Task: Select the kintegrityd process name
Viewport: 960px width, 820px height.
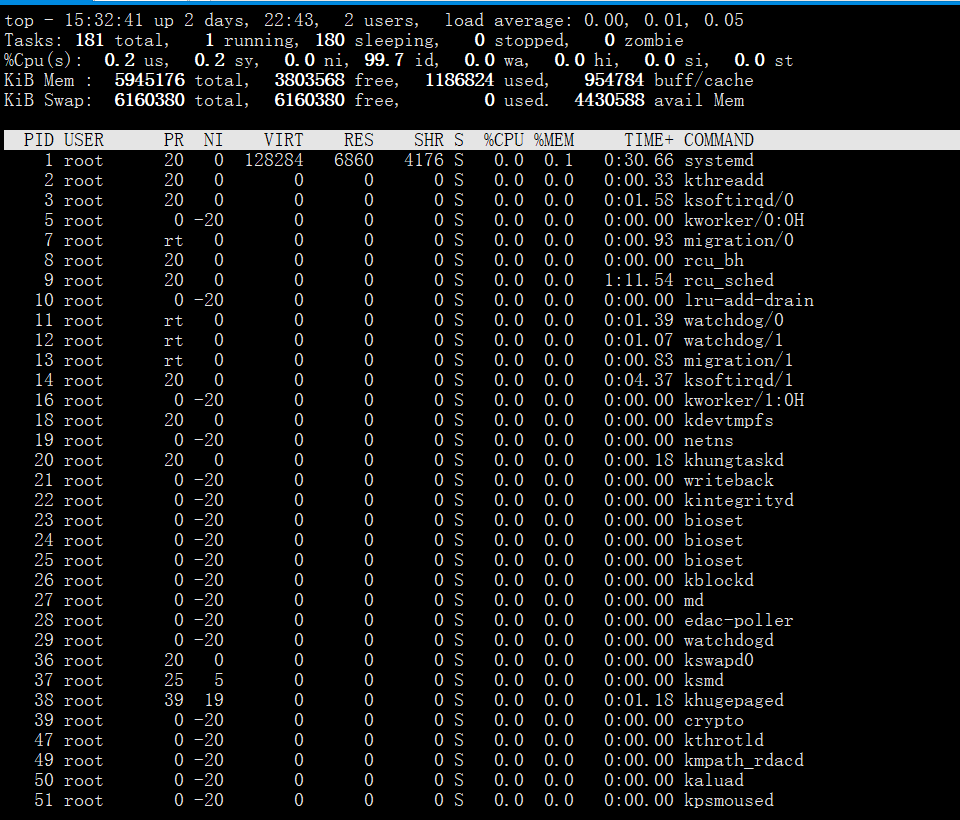Action: pyautogui.click(x=739, y=500)
